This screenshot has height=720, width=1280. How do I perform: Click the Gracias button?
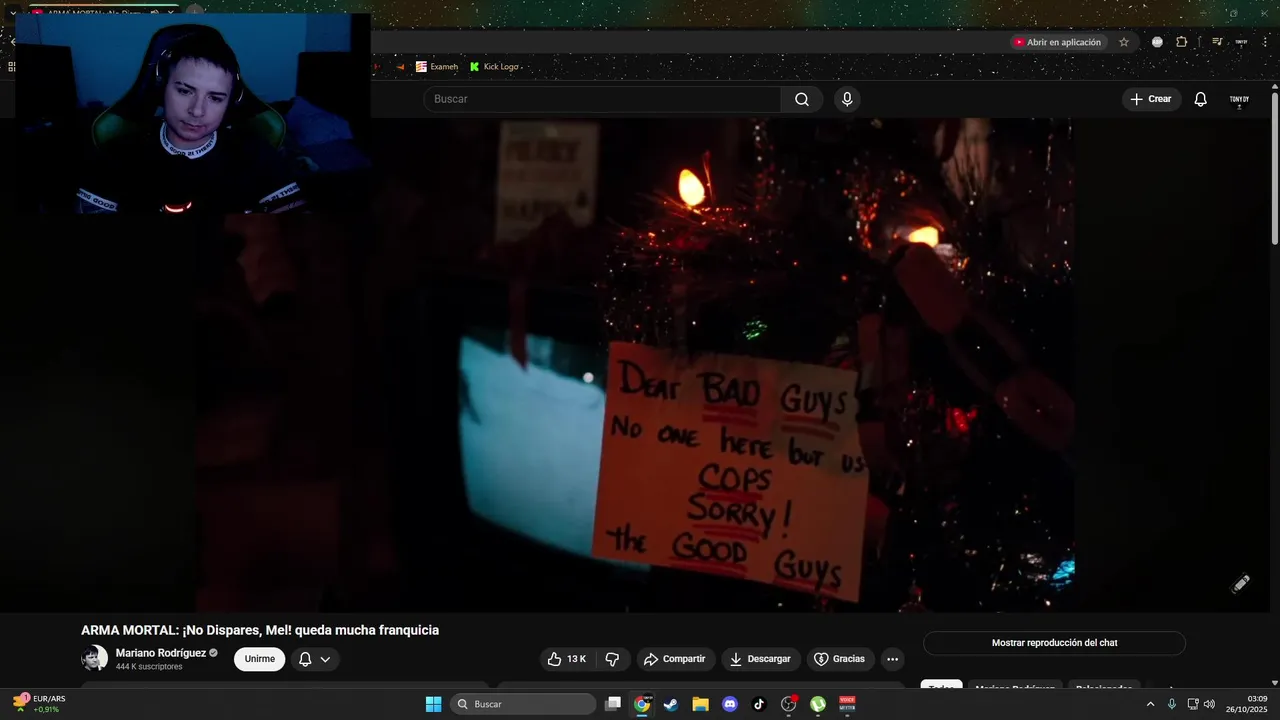coord(839,659)
